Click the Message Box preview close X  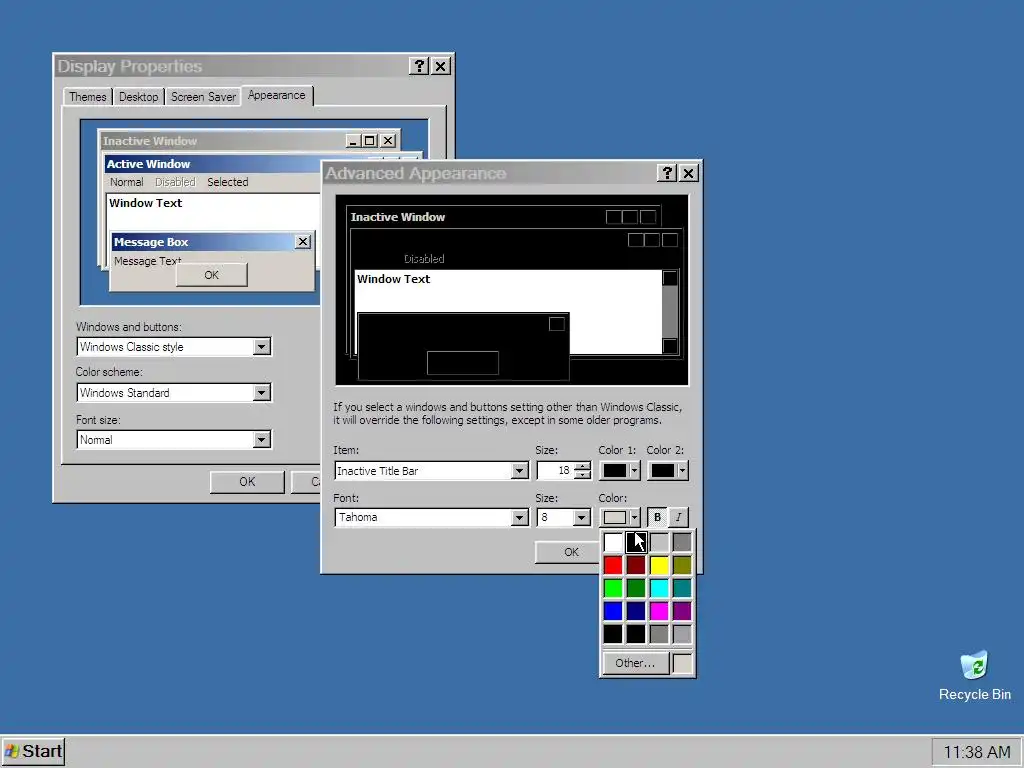click(x=302, y=242)
